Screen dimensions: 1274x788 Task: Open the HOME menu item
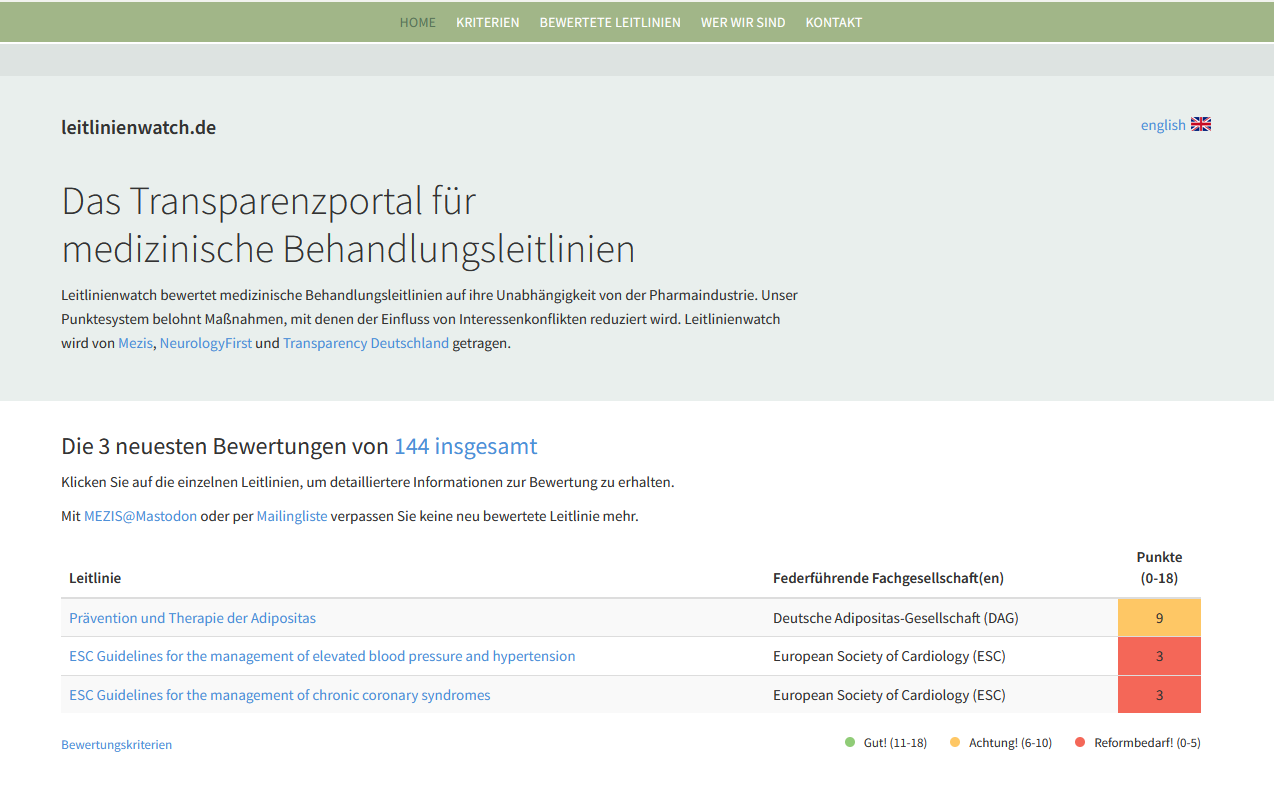[x=417, y=22]
